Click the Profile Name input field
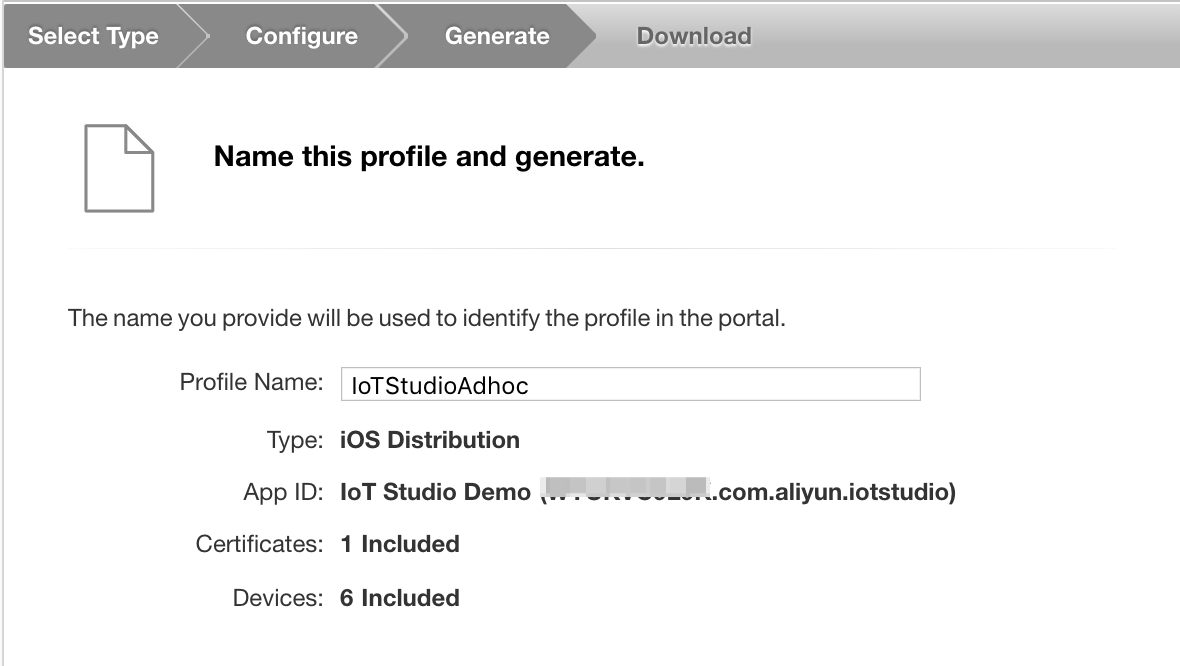This screenshot has width=1180, height=666. click(631, 384)
